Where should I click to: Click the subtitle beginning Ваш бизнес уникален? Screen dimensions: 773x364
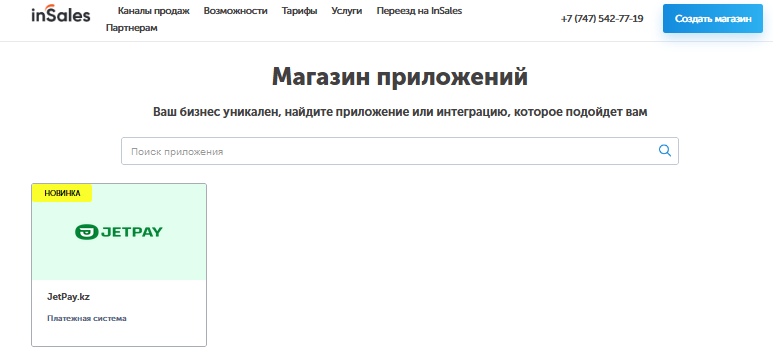tap(400, 112)
